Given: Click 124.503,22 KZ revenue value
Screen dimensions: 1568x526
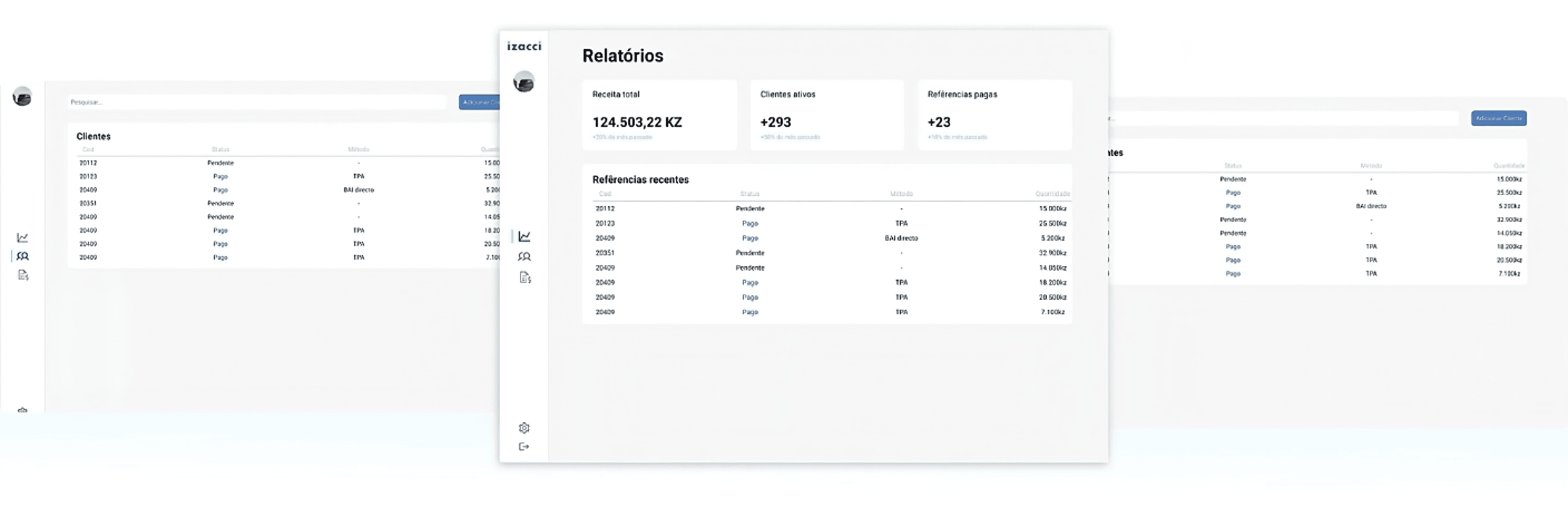Looking at the screenshot, I should pos(637,123).
